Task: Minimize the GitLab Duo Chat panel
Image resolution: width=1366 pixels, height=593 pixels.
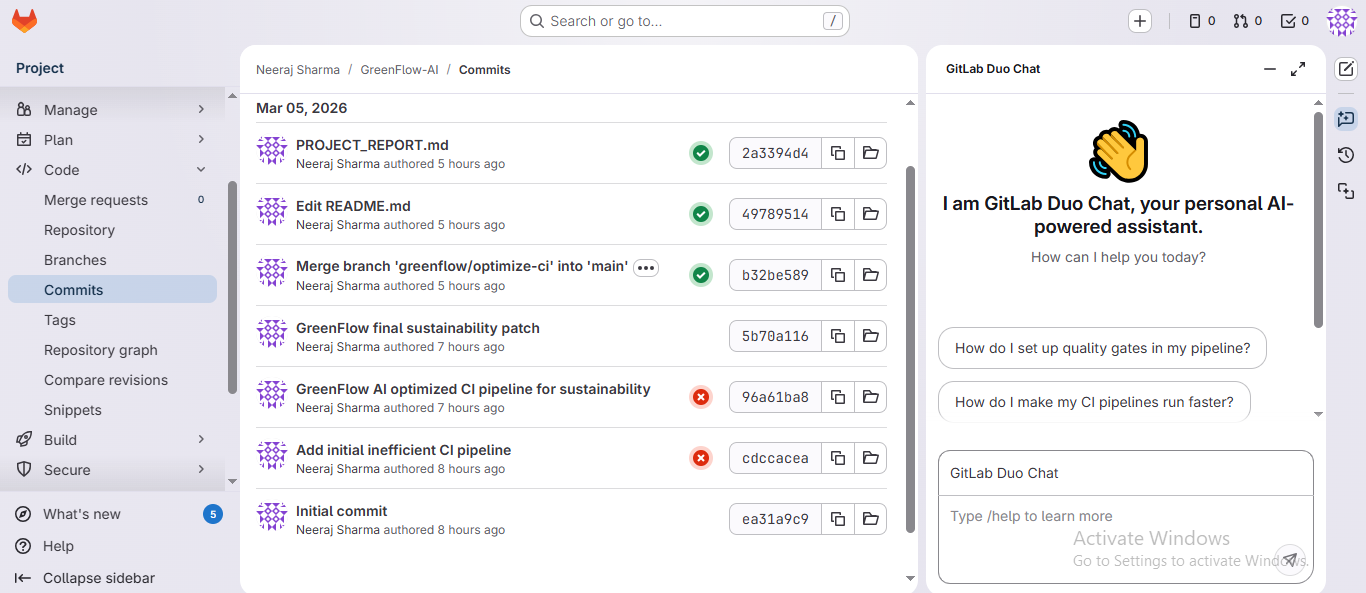Action: (x=1270, y=69)
